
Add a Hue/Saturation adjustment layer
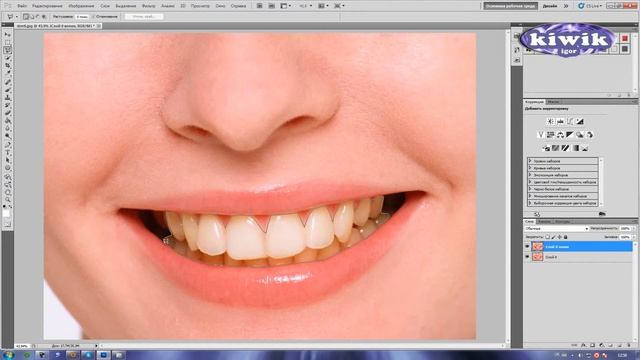point(551,135)
